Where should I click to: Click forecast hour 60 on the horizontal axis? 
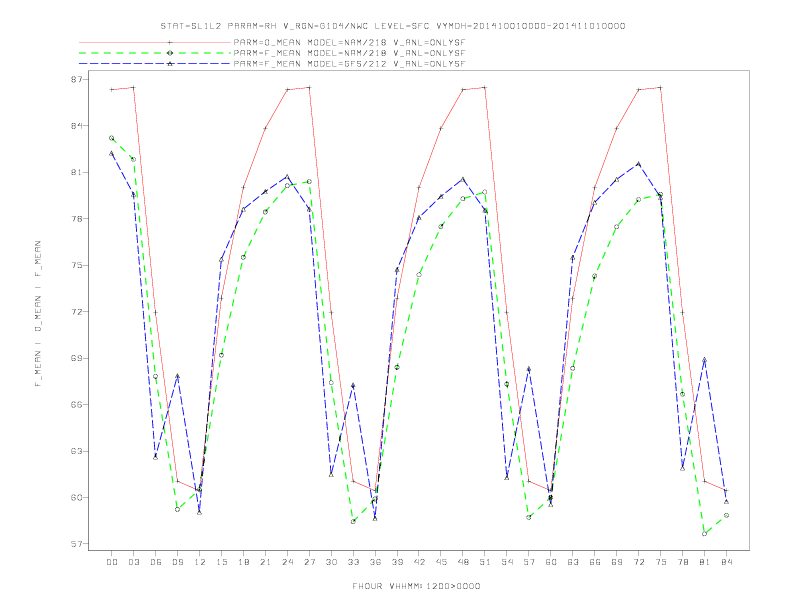click(x=551, y=562)
